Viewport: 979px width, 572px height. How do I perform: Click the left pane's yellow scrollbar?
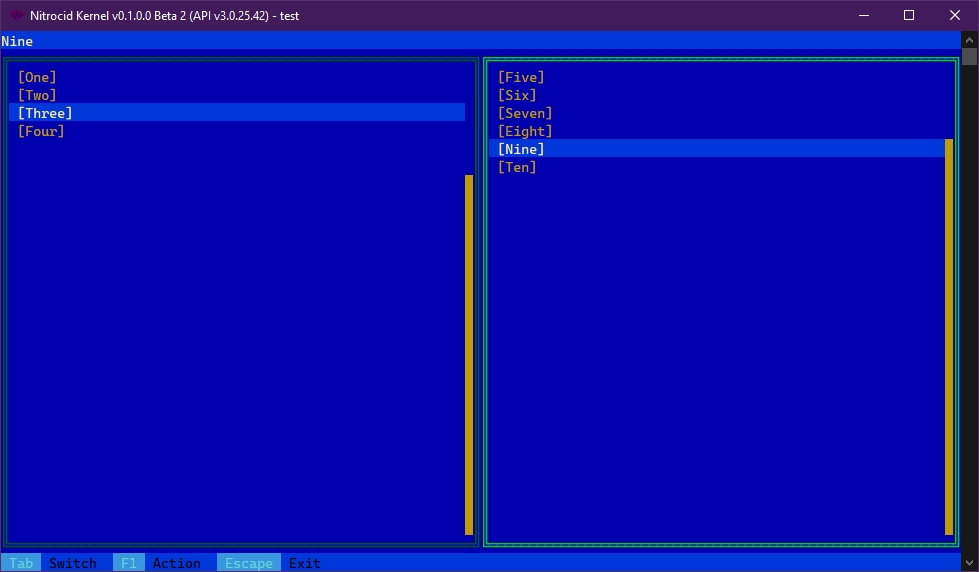(x=469, y=355)
